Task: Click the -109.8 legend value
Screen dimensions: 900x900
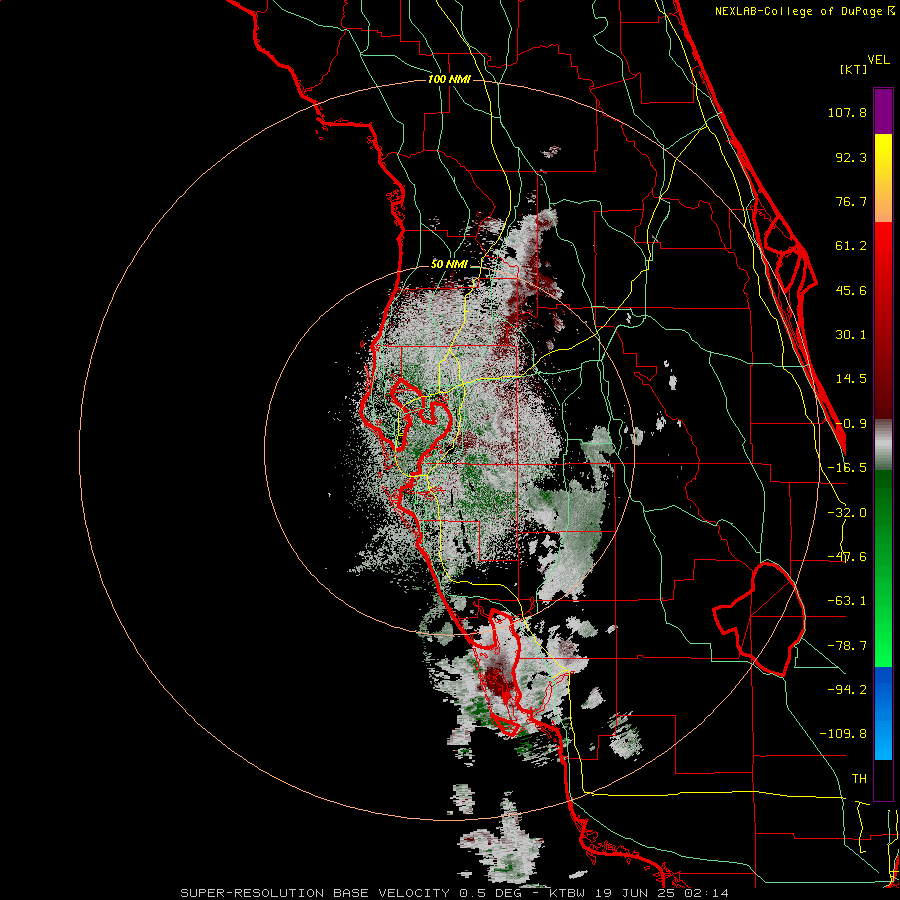Action: click(x=843, y=734)
